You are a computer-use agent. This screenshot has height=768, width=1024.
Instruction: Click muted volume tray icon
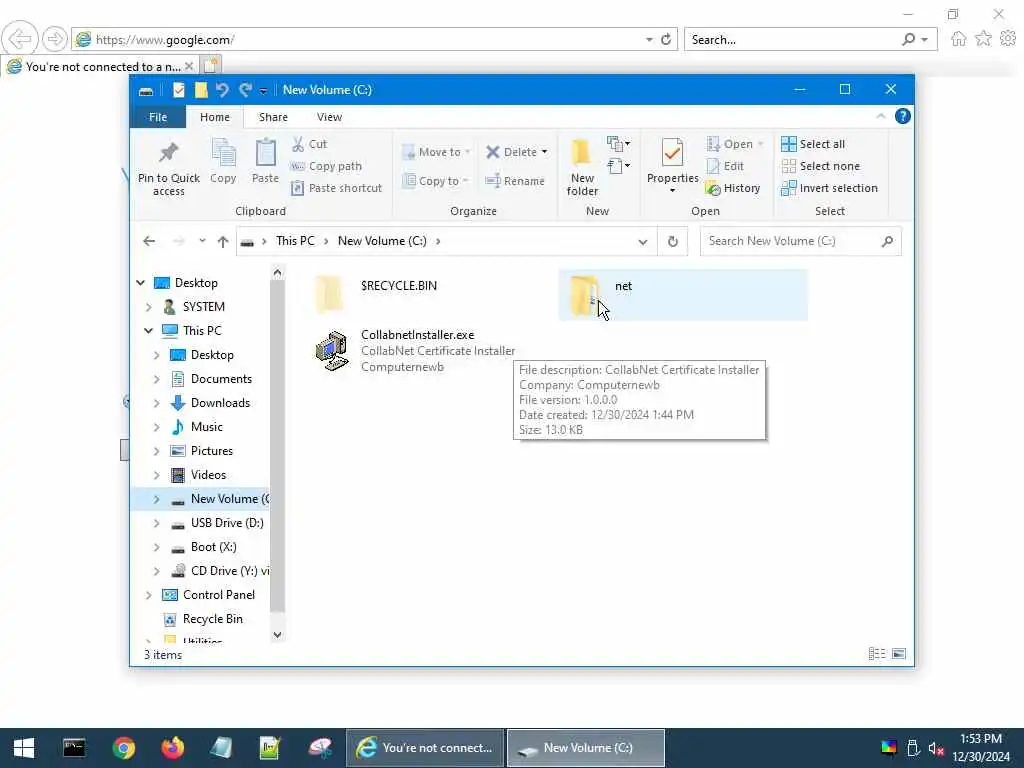point(936,748)
